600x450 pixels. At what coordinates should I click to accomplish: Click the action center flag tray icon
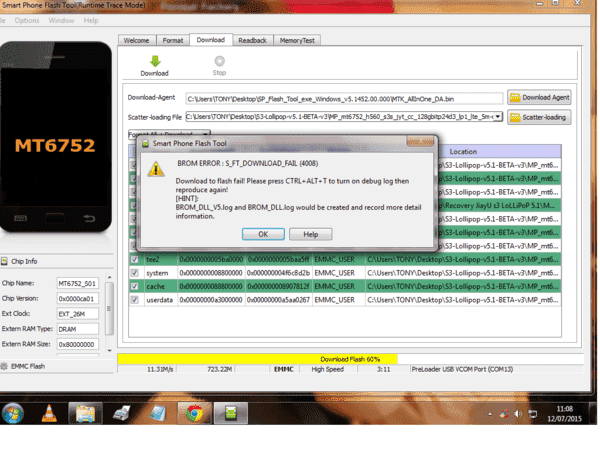coord(504,414)
